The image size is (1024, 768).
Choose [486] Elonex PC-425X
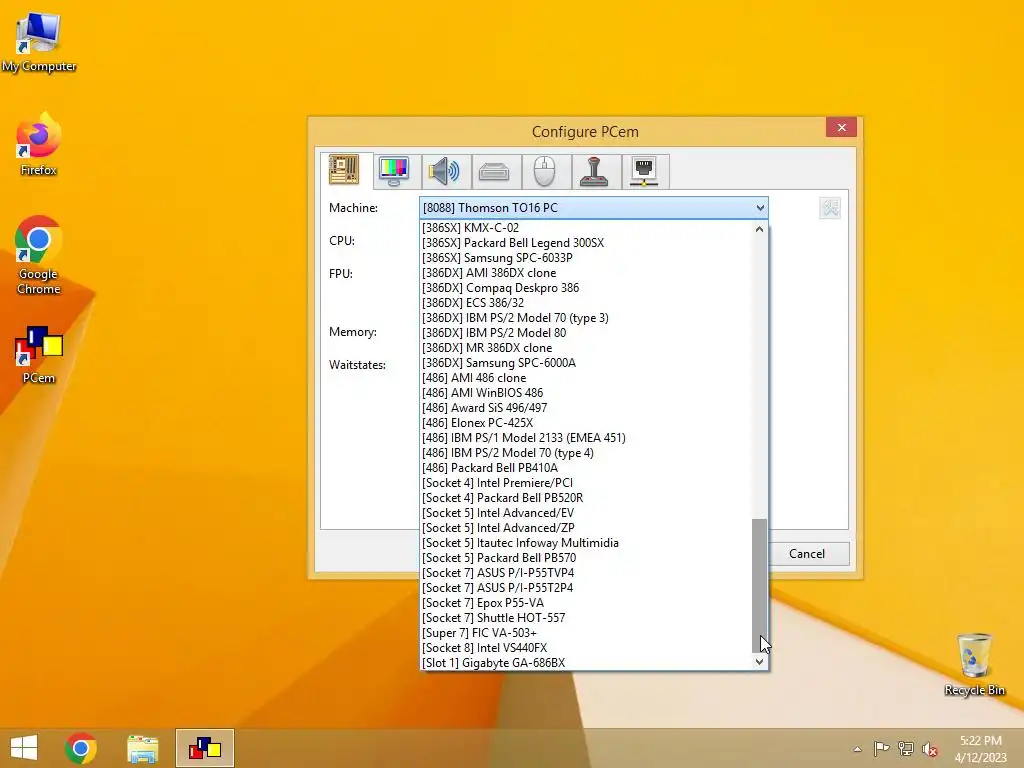586,423
